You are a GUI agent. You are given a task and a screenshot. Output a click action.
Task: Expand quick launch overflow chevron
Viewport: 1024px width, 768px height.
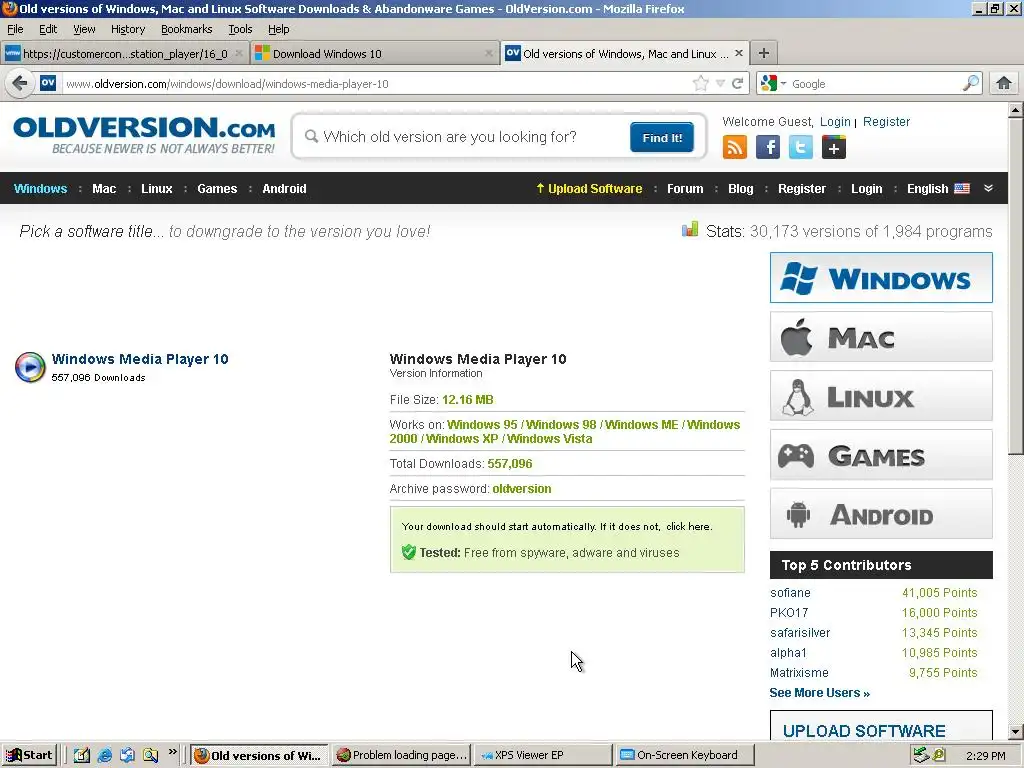pos(172,752)
